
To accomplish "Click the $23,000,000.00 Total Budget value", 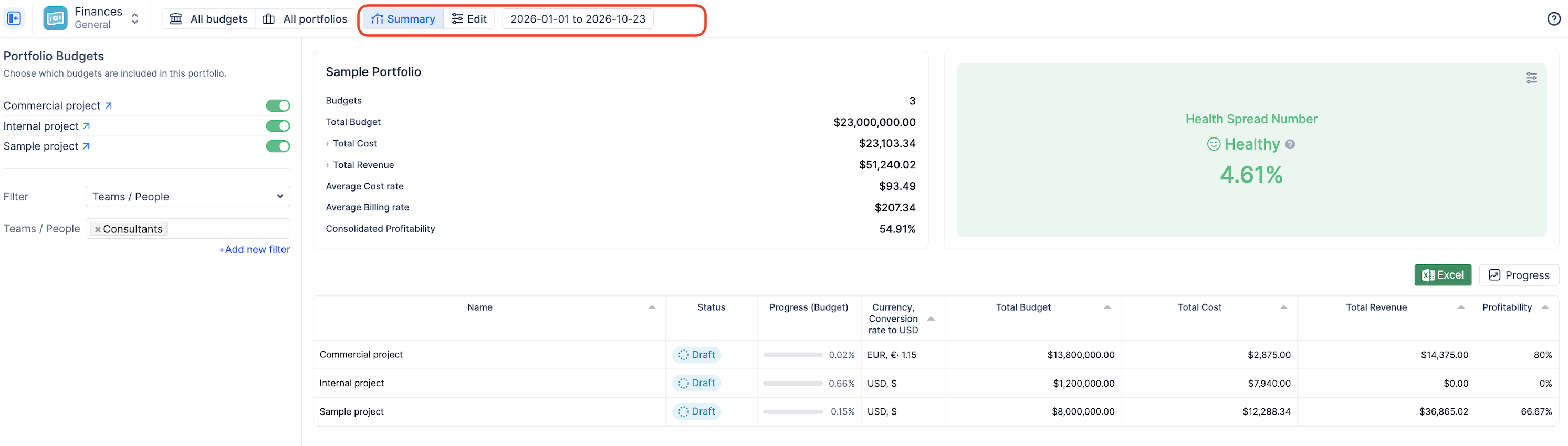I will click(874, 122).
